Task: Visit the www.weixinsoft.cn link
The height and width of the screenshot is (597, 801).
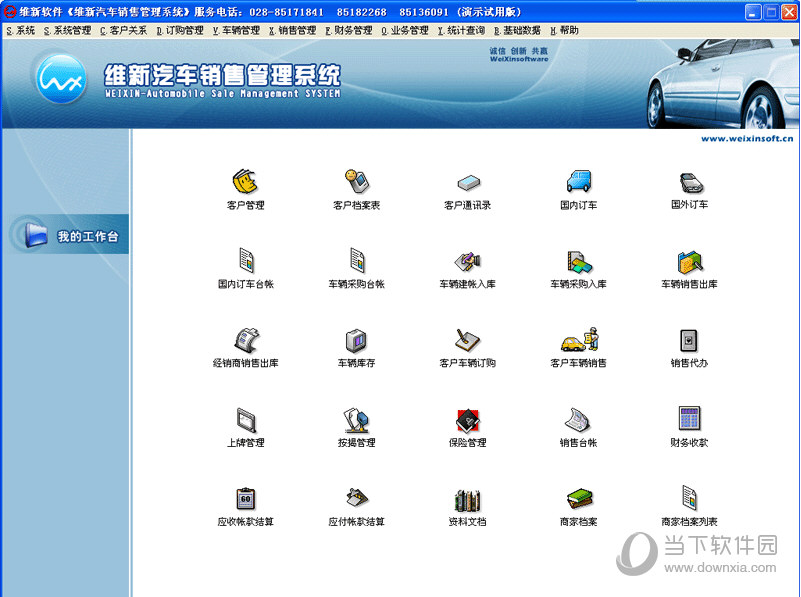Action: coord(747,138)
